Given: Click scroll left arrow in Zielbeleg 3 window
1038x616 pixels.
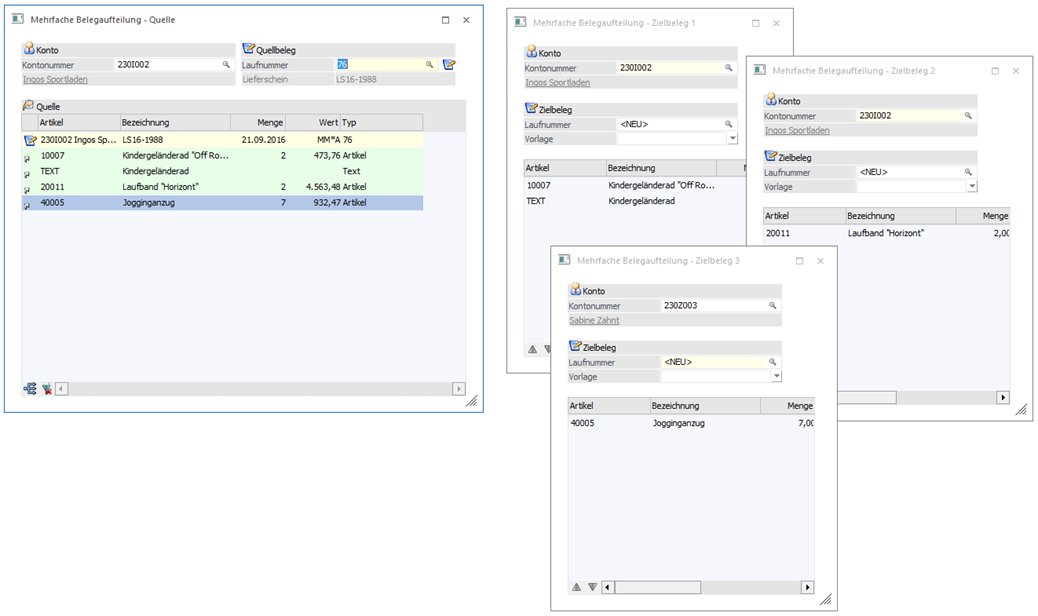Looking at the screenshot, I should (608, 587).
